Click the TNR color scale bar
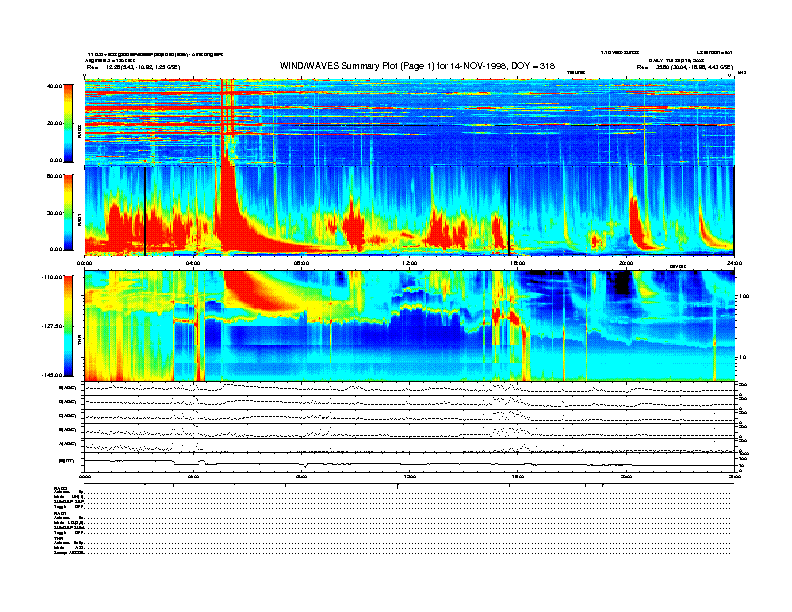This screenshot has width=792, height=612. (x=68, y=326)
